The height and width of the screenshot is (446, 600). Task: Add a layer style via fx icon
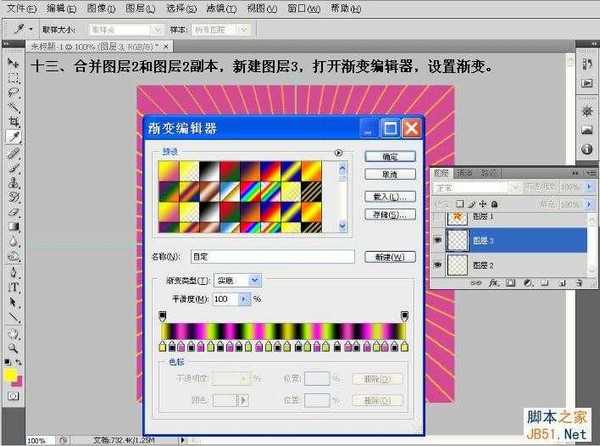tap(494, 283)
